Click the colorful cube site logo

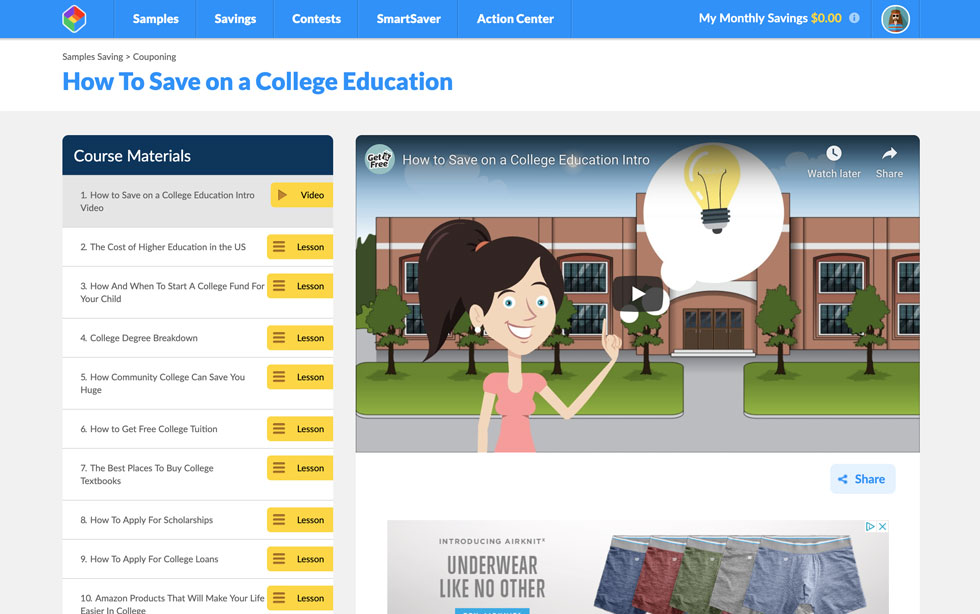pyautogui.click(x=74, y=19)
